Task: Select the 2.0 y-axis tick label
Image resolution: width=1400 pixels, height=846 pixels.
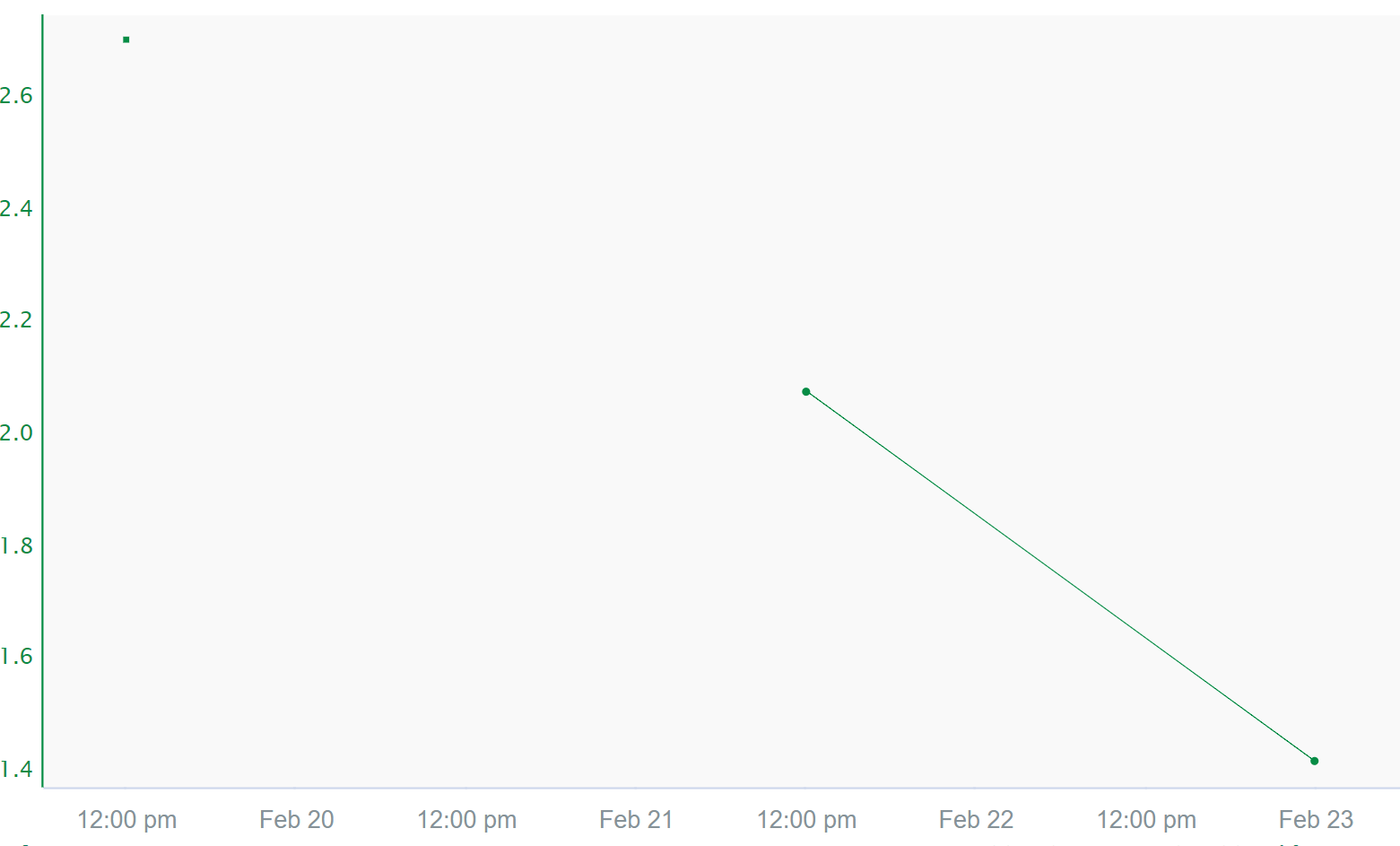Action: tap(16, 433)
